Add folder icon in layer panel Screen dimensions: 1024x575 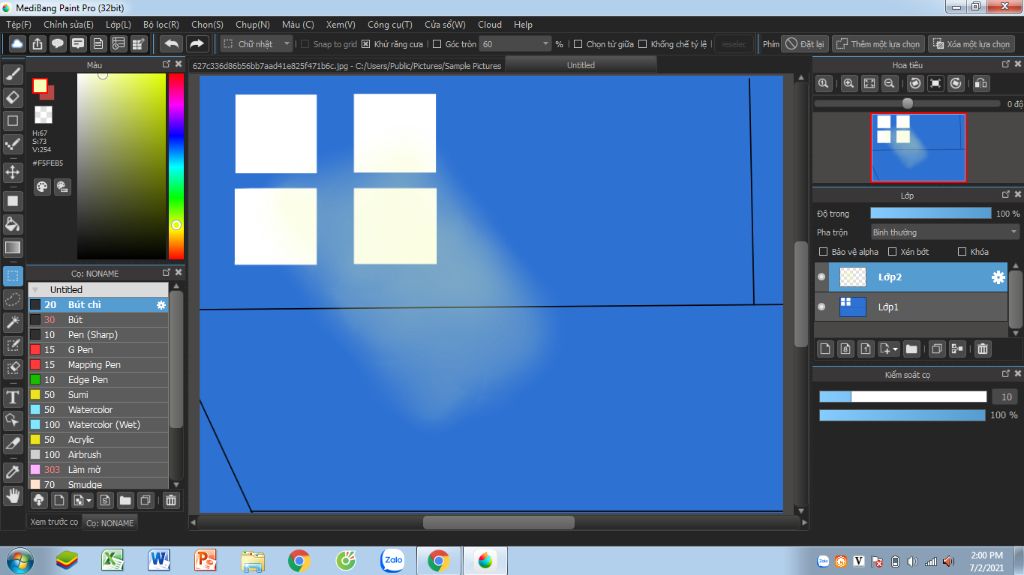(912, 349)
